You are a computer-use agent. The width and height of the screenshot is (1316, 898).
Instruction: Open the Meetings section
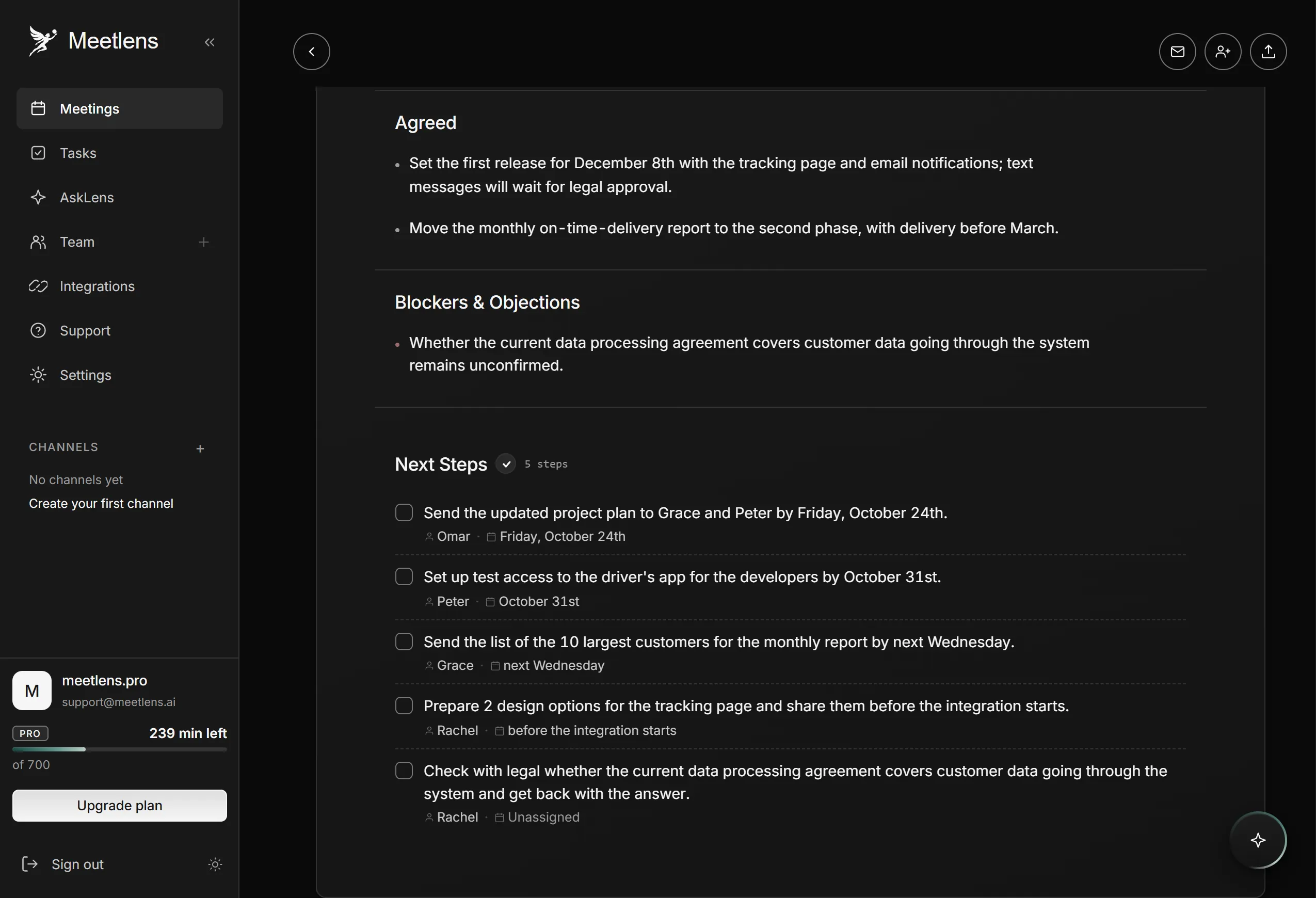click(120, 108)
